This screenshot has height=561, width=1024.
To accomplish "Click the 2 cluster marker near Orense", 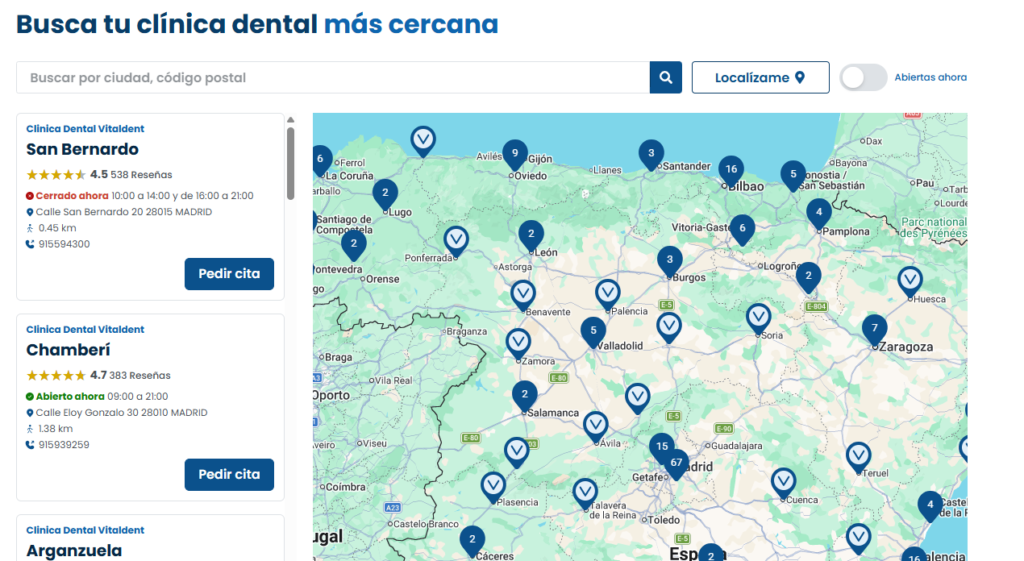I will 354,246.
